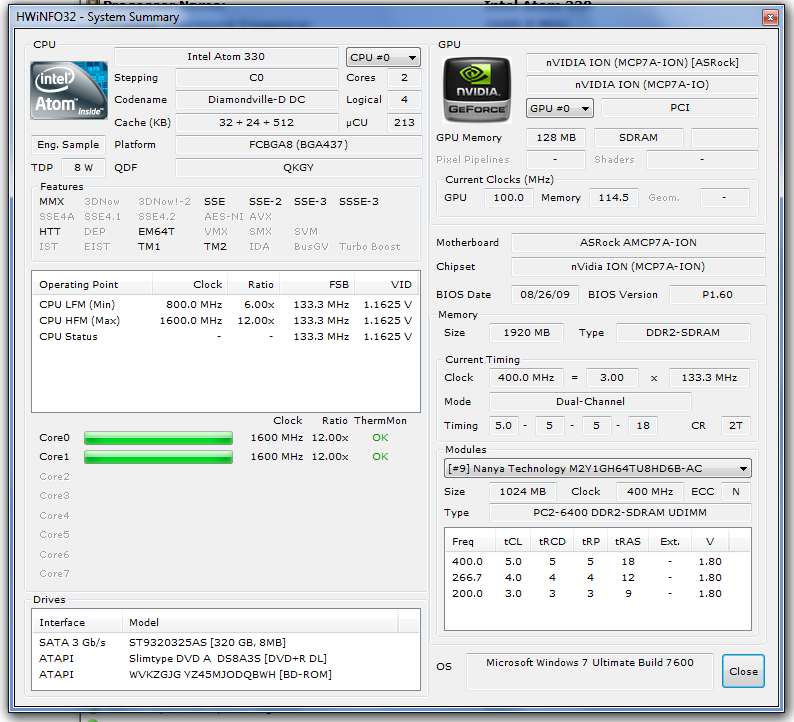The width and height of the screenshot is (794, 722).
Task: Click the BIOS Date 08/26/09 field
Action: tap(545, 295)
